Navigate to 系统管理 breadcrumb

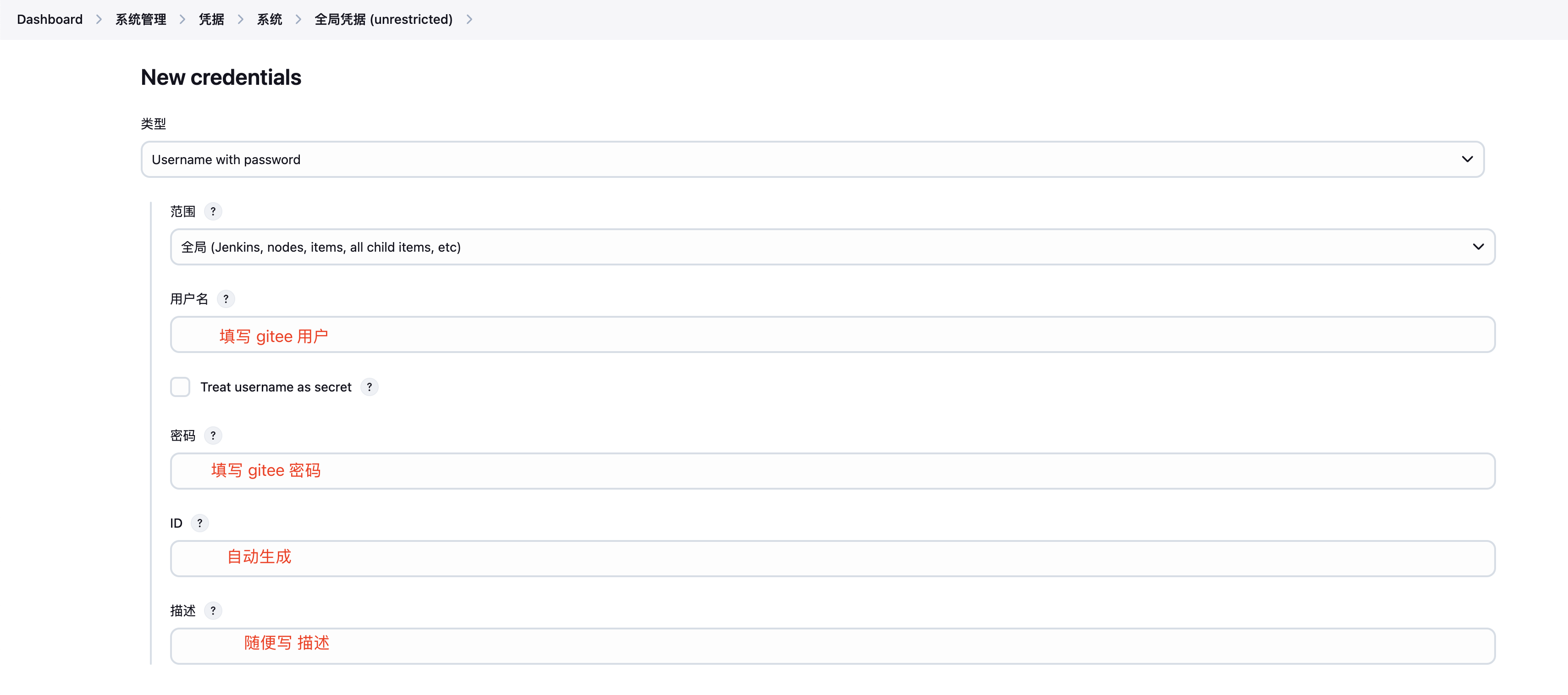click(141, 19)
